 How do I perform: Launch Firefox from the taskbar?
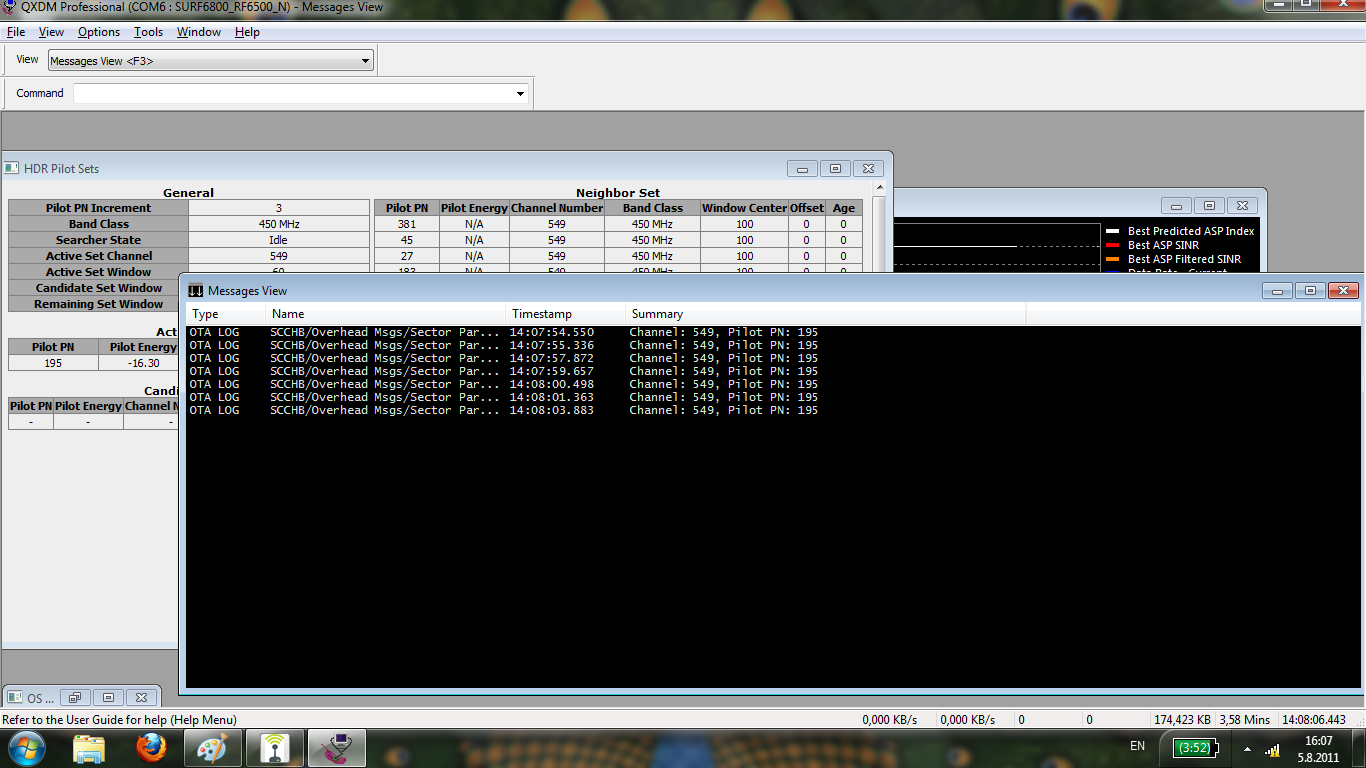pos(151,748)
